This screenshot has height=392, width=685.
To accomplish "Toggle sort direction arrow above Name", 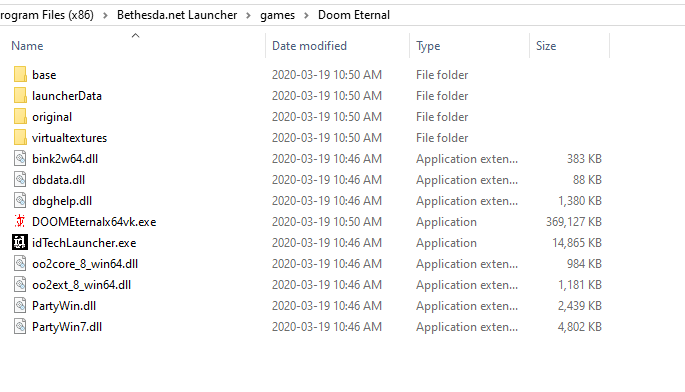I will (x=135, y=35).
